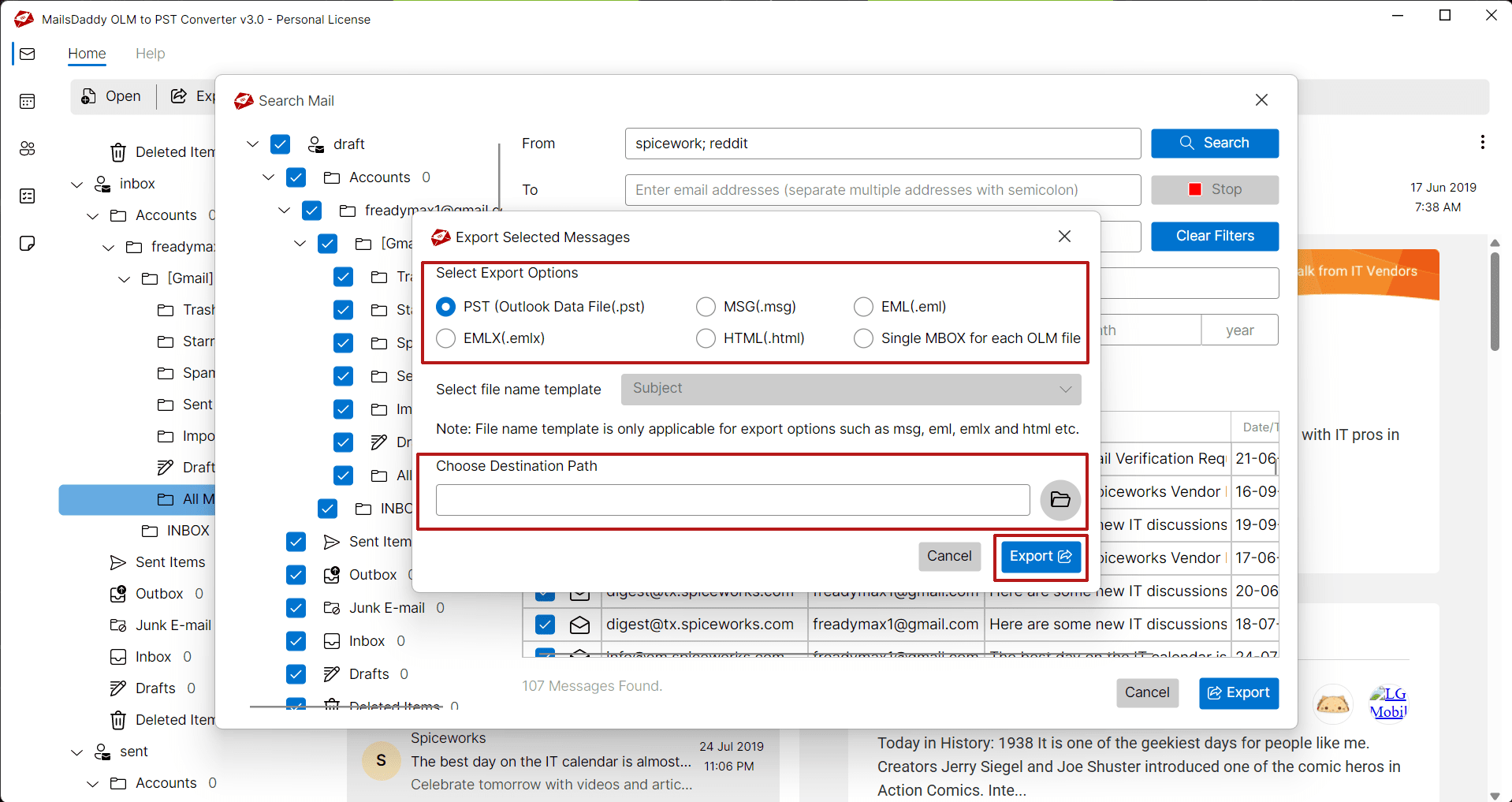Toggle the draft mailbox checkbox

click(x=280, y=144)
